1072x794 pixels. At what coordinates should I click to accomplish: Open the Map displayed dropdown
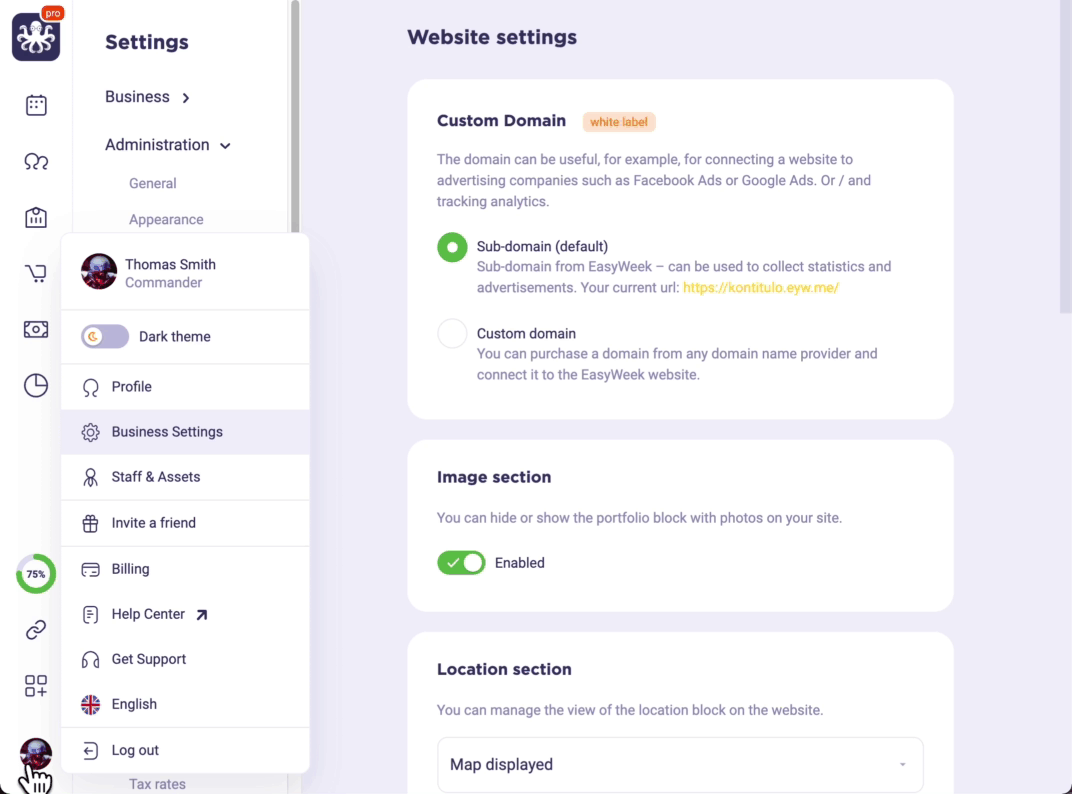click(x=680, y=765)
